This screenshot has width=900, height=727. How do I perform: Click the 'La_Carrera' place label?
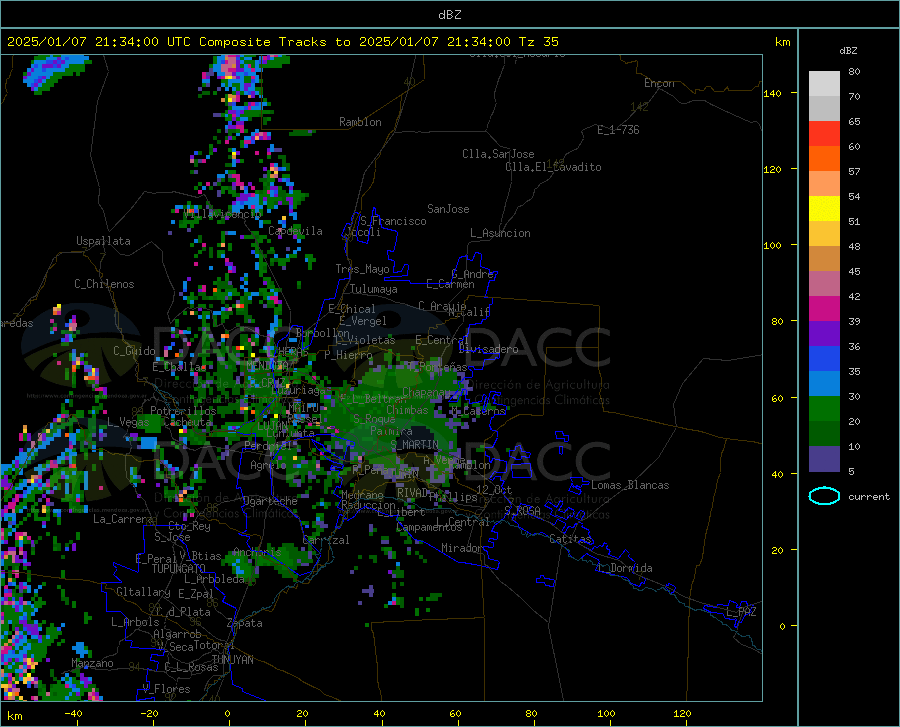click(123, 519)
